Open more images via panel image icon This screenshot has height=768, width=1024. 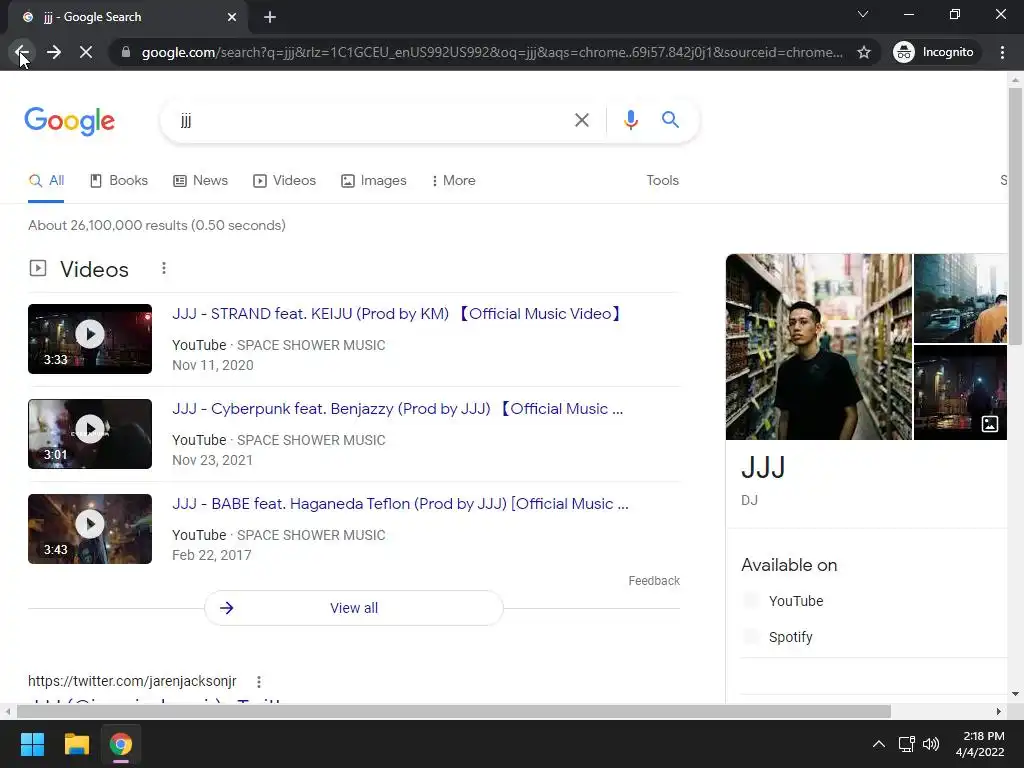[989, 424]
